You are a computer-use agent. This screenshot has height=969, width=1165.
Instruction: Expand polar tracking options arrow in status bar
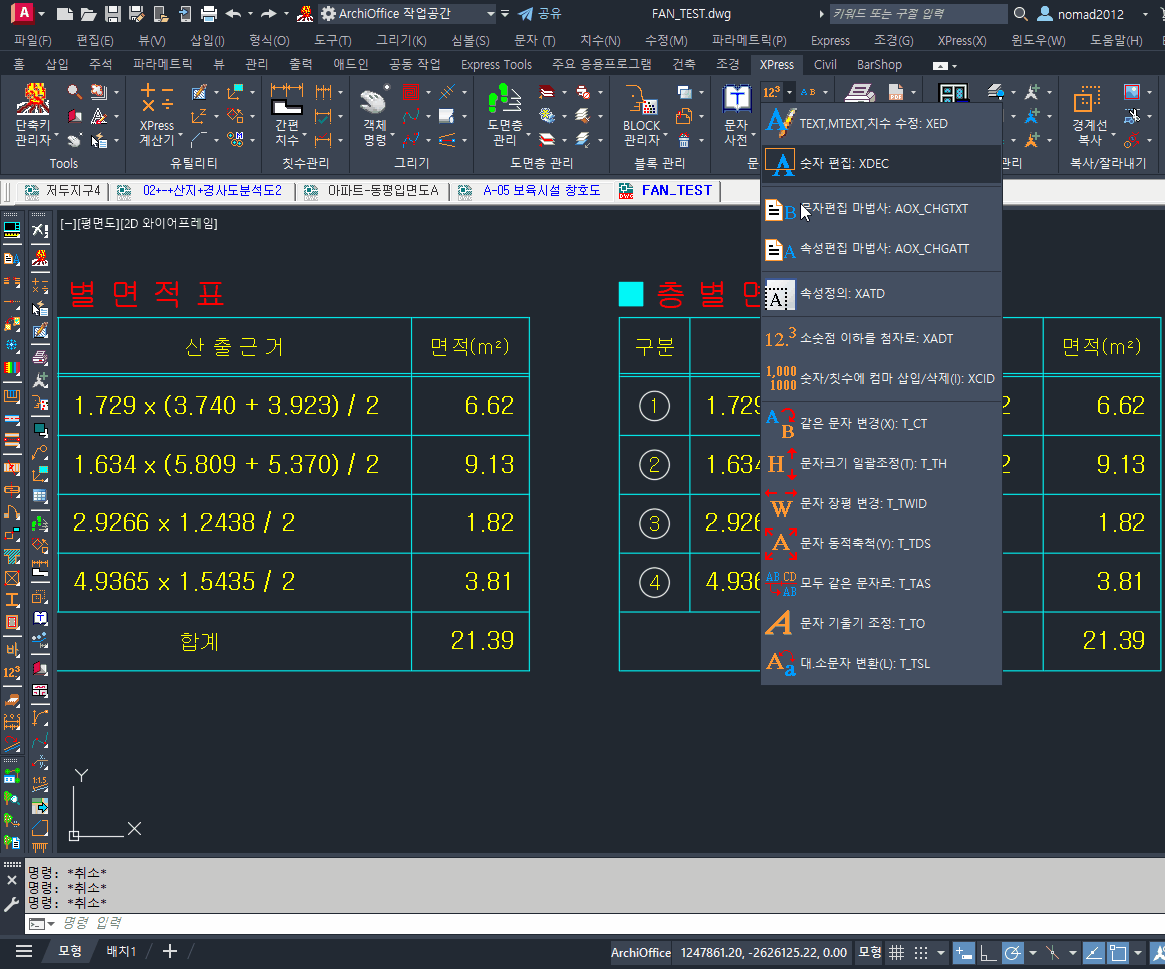click(1033, 952)
